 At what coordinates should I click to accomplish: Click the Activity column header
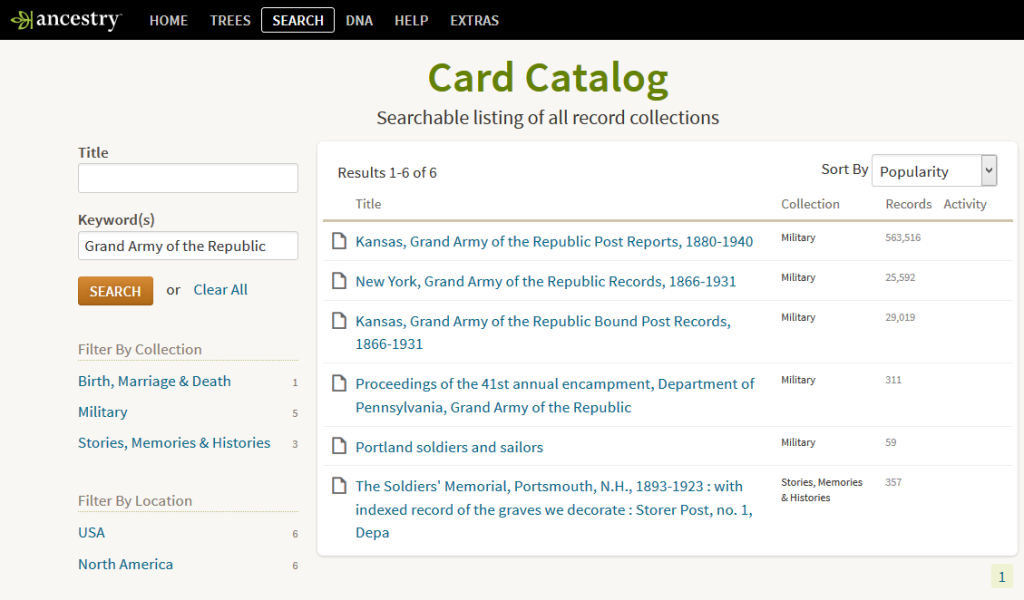965,204
